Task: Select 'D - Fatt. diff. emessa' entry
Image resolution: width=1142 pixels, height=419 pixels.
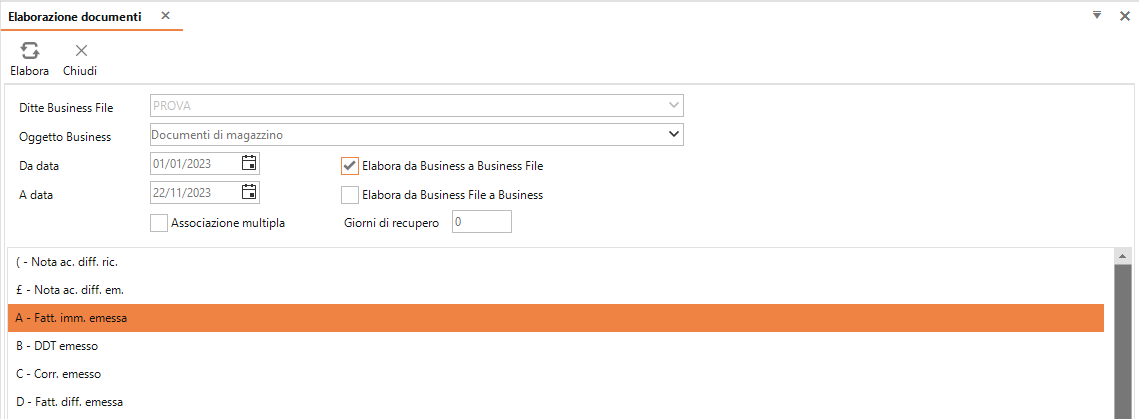Action: coord(556,402)
